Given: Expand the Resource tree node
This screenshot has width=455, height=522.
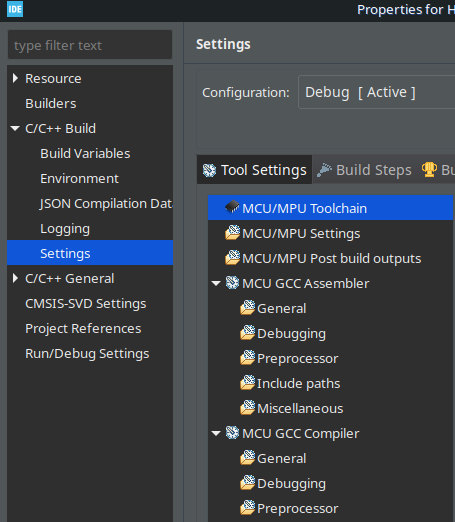Looking at the screenshot, I should click(x=15, y=78).
